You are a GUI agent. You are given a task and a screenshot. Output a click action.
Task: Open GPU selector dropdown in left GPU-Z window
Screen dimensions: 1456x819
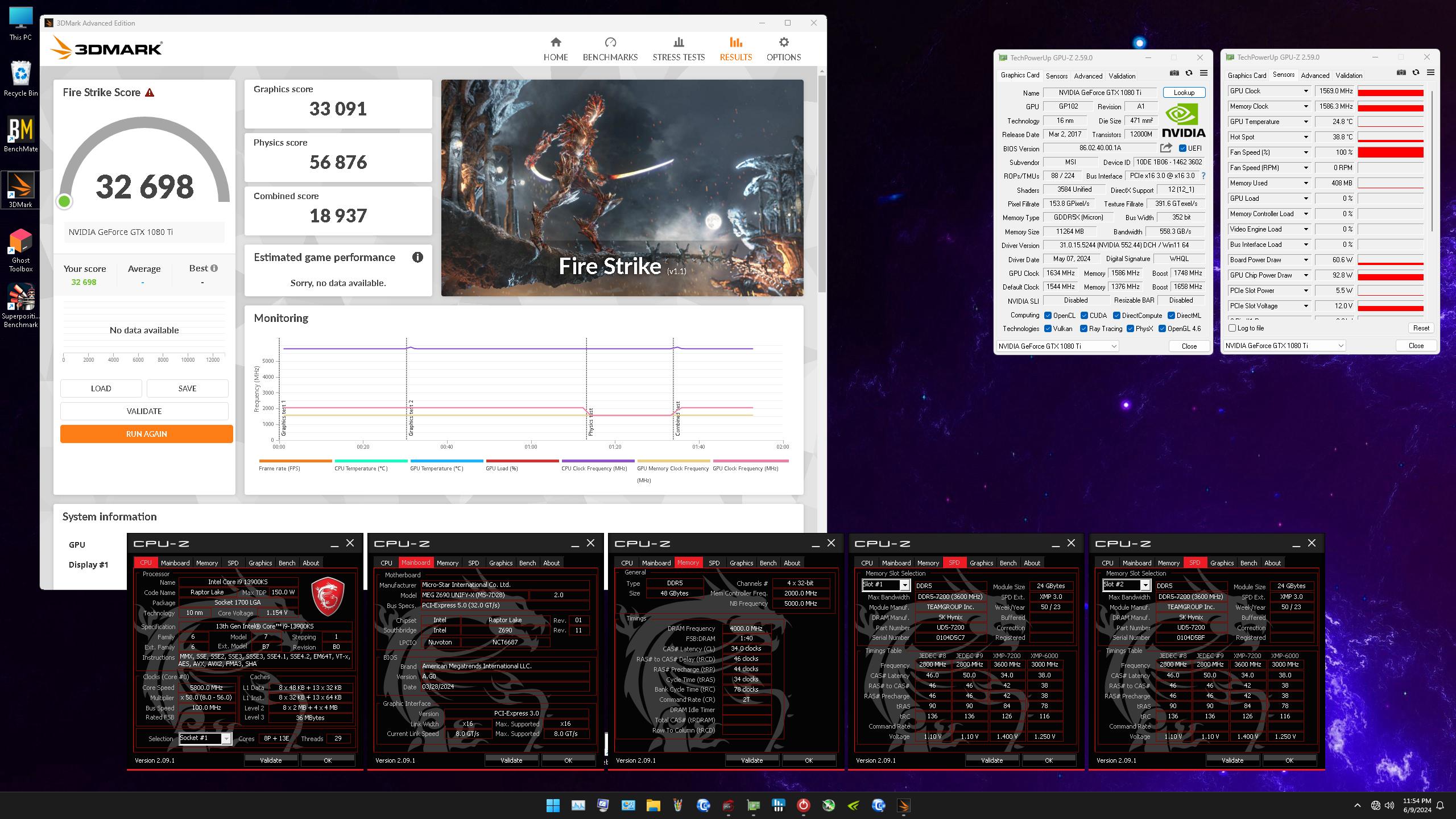pos(1057,346)
